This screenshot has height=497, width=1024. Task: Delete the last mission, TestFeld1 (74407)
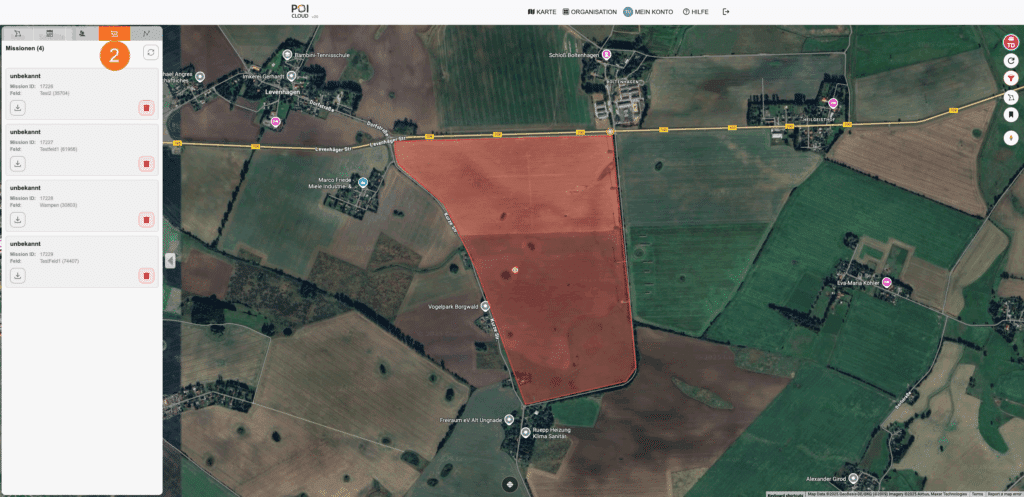coord(146,275)
